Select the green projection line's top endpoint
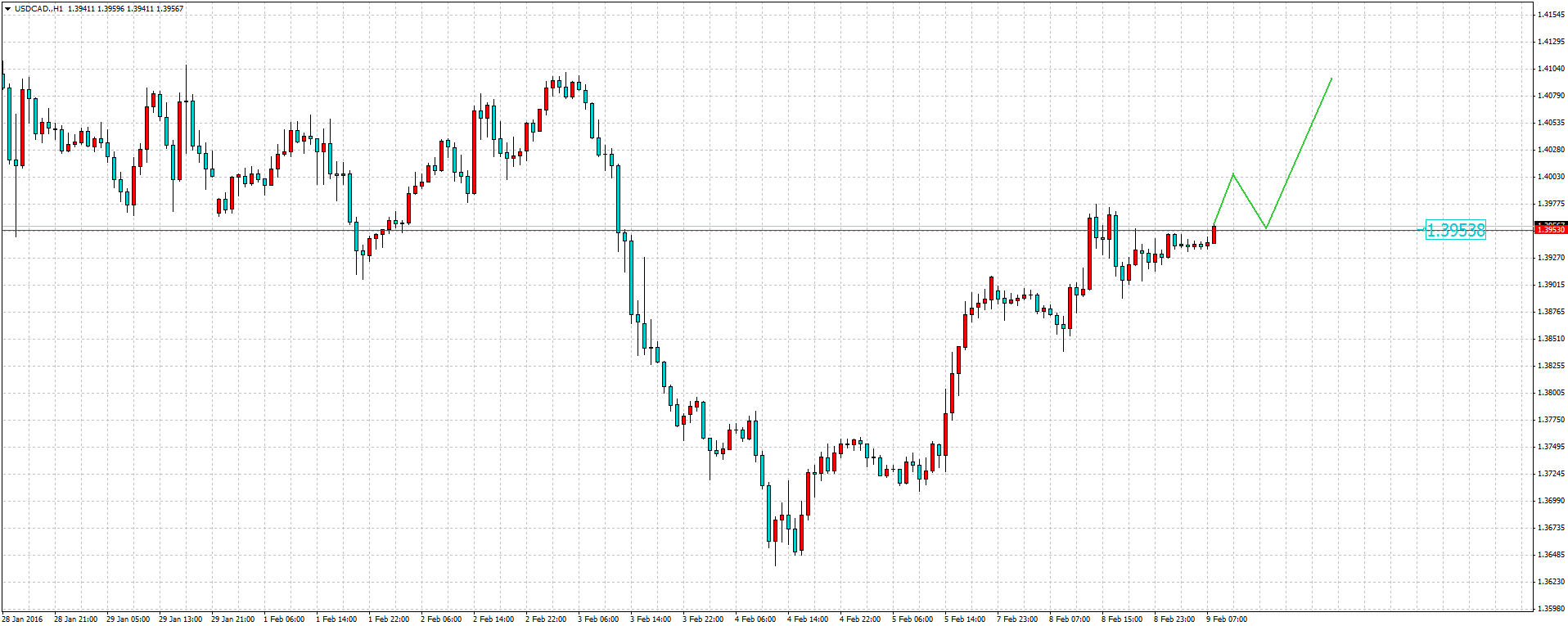Screen dimensions: 1568x626 coord(1331,79)
